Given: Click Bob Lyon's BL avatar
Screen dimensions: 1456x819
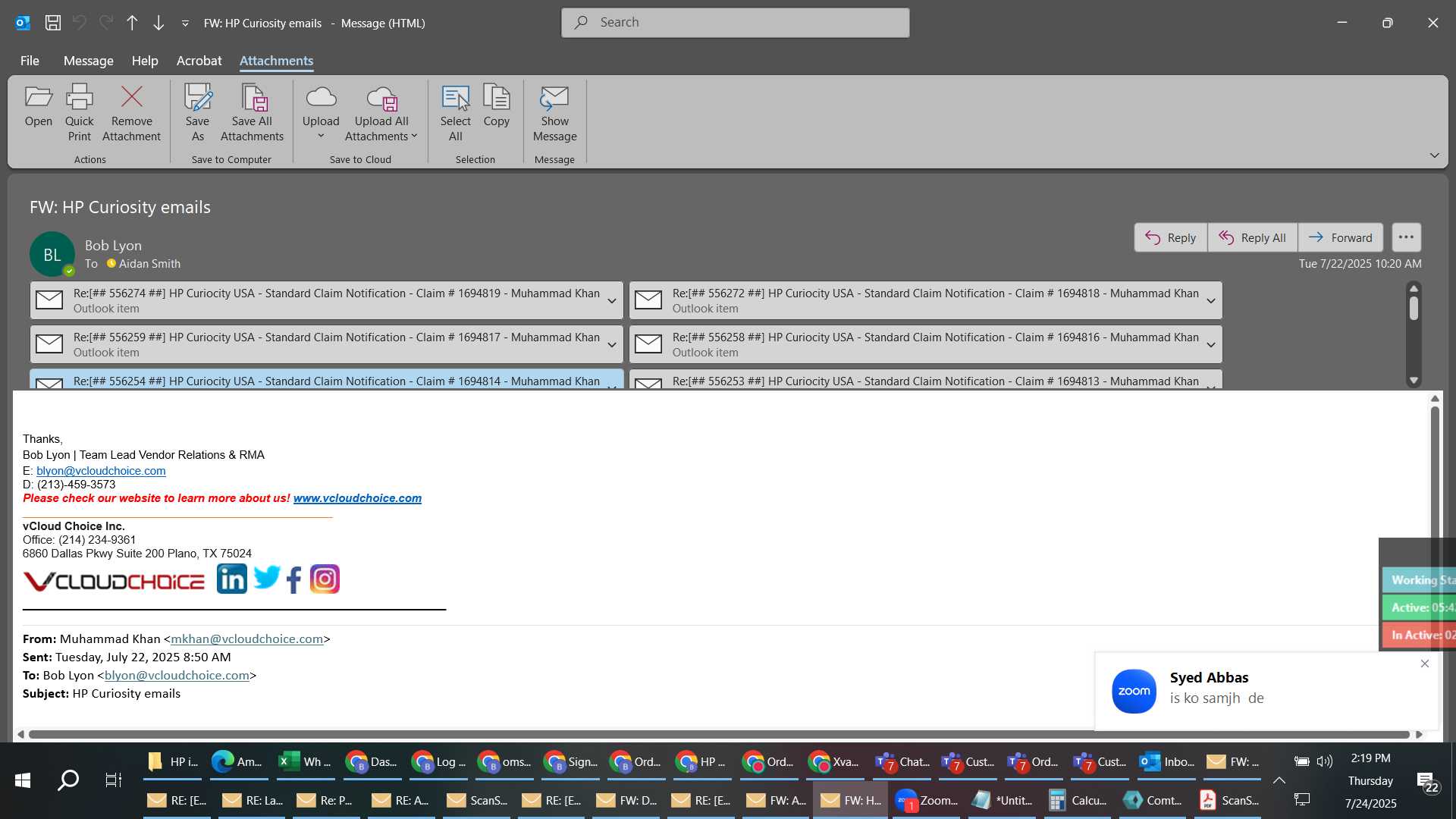Looking at the screenshot, I should (x=52, y=254).
